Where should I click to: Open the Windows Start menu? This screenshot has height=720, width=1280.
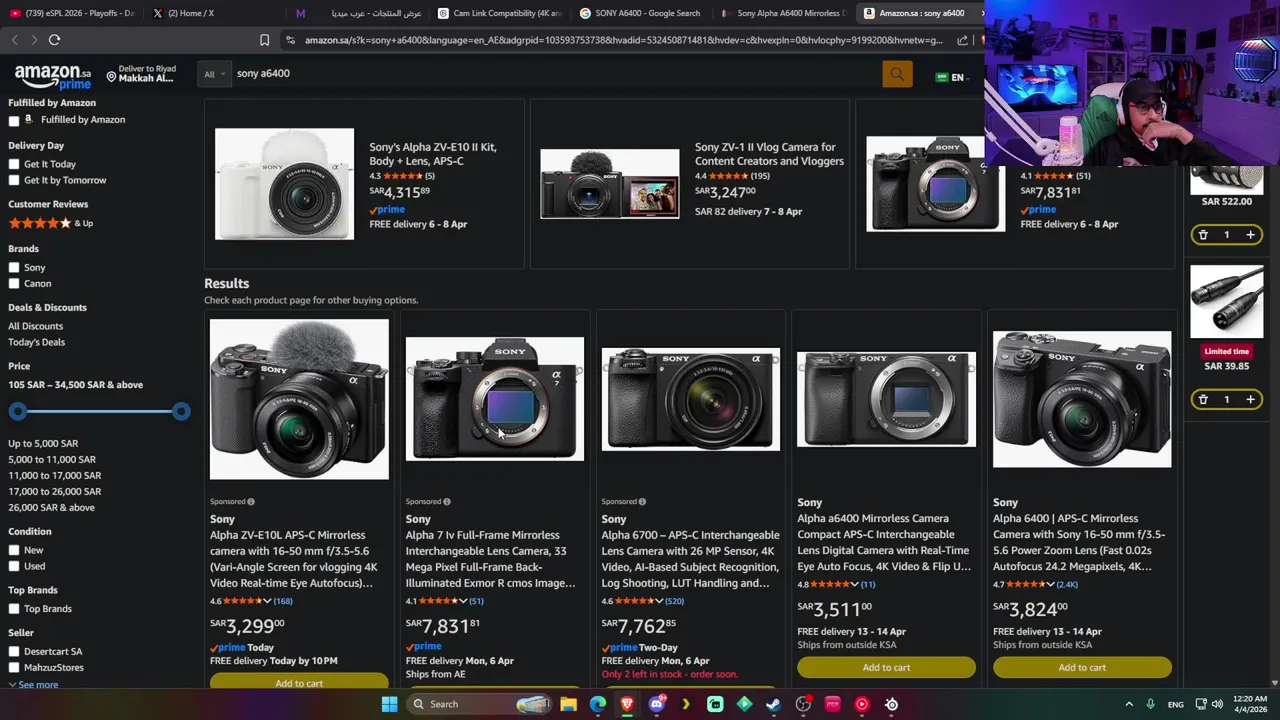pyautogui.click(x=389, y=704)
